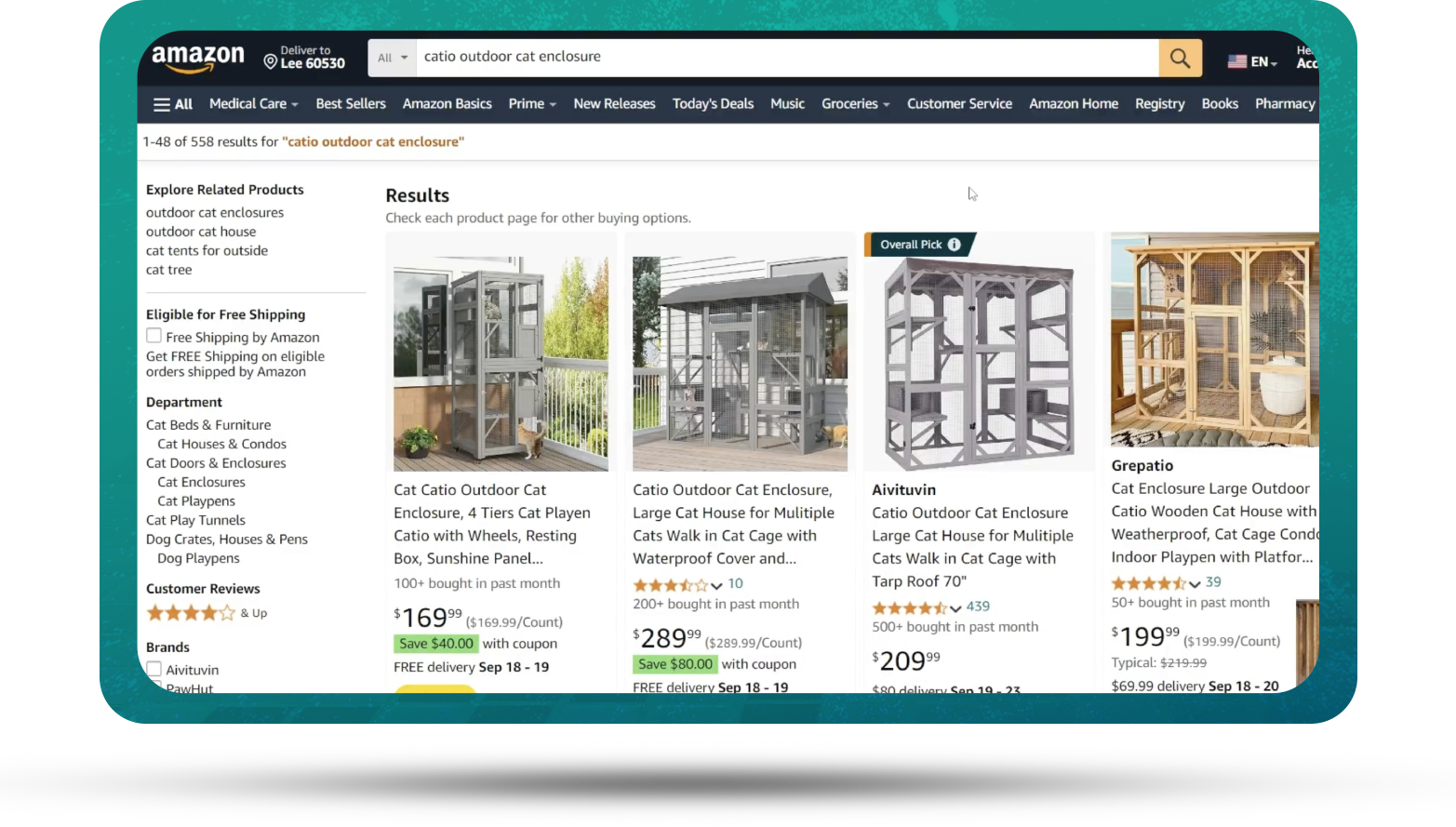Open the hamburger All menu
The width and height of the screenshot is (1456, 827).
173,104
